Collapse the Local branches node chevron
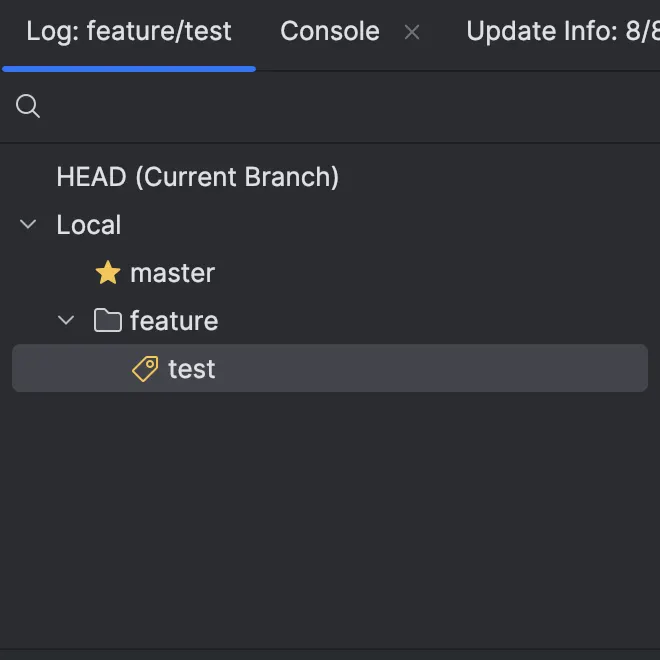The height and width of the screenshot is (660, 660). tap(28, 225)
